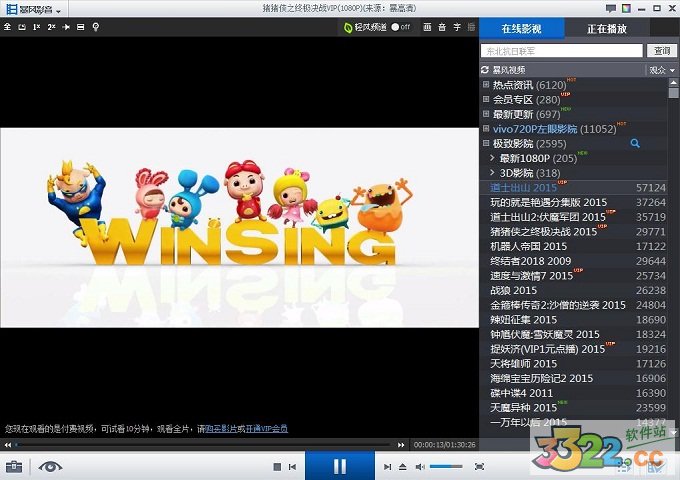680x480 pixels.
Task: Click the 购买影片 link
Action: pos(221,429)
